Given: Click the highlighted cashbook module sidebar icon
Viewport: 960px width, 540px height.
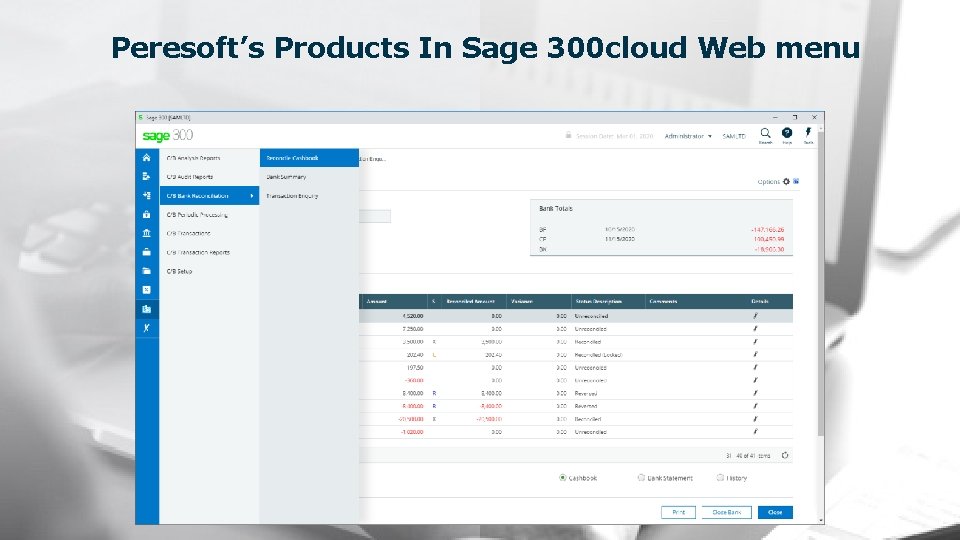Looking at the screenshot, I should (146, 309).
